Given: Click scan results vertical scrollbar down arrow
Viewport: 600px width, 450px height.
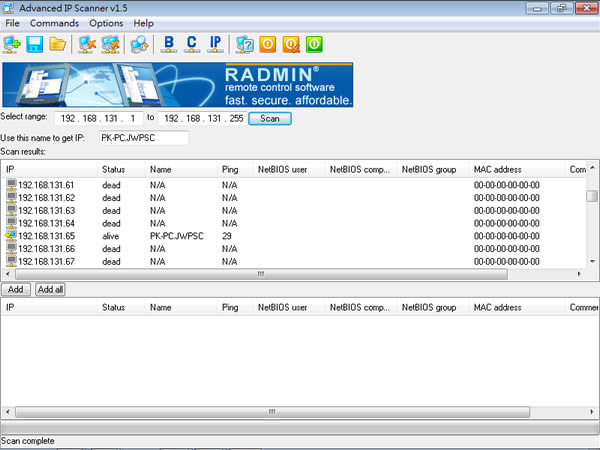Looking at the screenshot, I should (592, 261).
